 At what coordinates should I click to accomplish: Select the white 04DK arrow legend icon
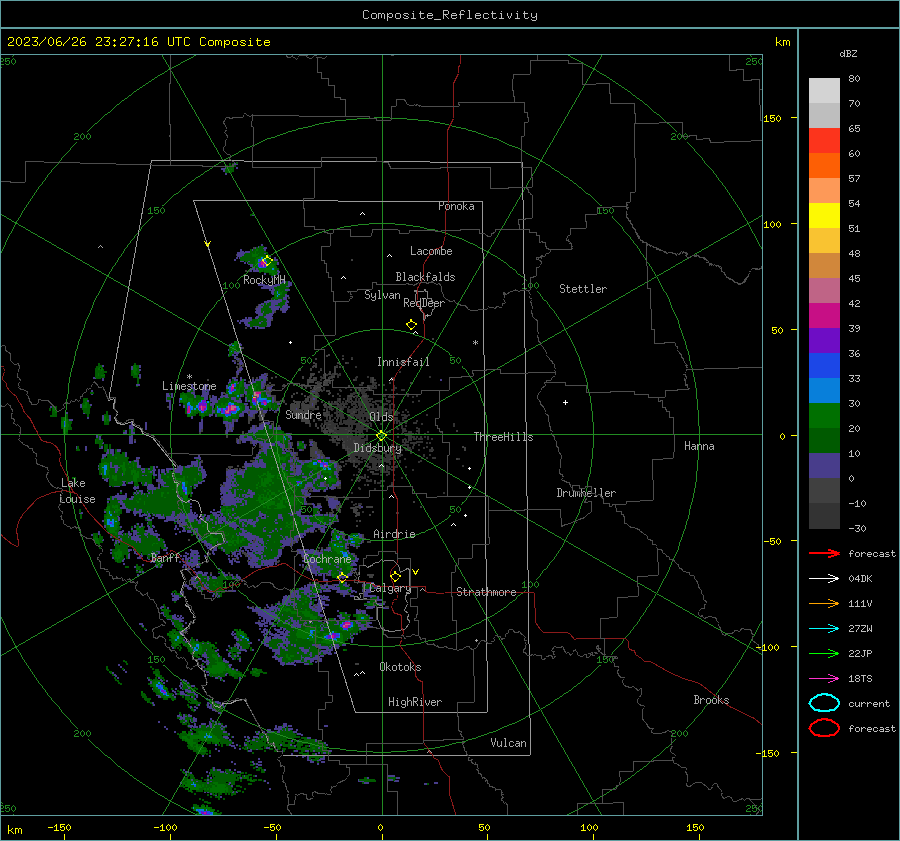824,578
